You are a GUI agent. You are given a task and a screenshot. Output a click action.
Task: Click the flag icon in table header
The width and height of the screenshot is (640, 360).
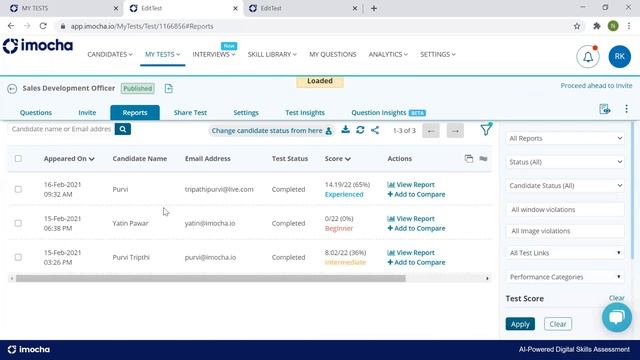point(483,158)
